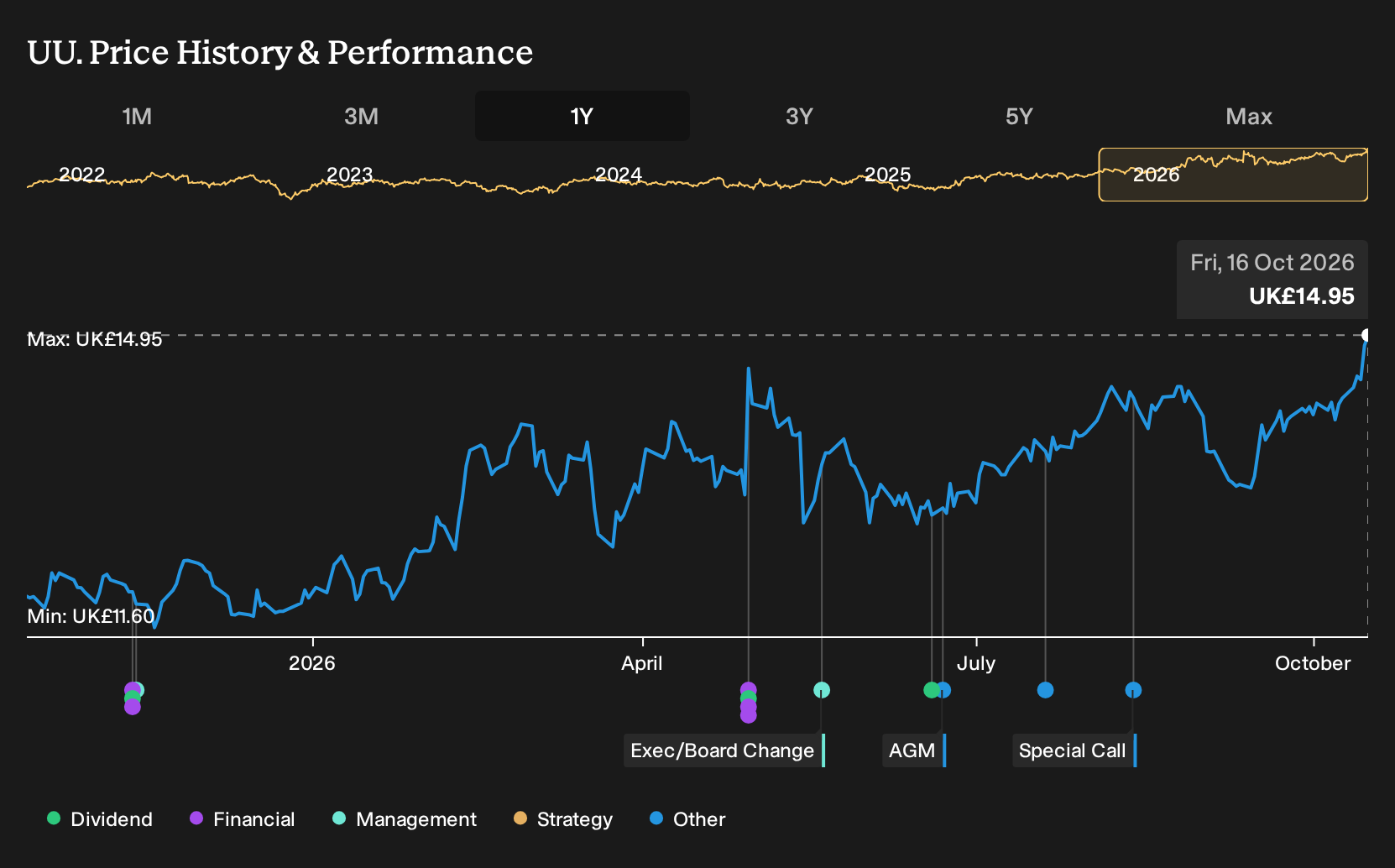Click the green Dividend dot before July
The image size is (1395, 868).
tap(931, 690)
